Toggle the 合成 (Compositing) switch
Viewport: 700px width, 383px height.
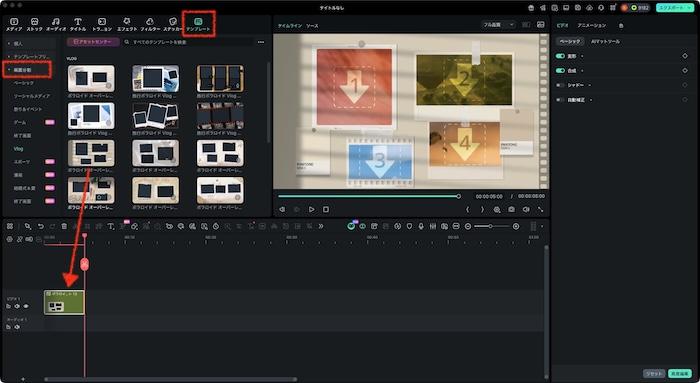560,71
